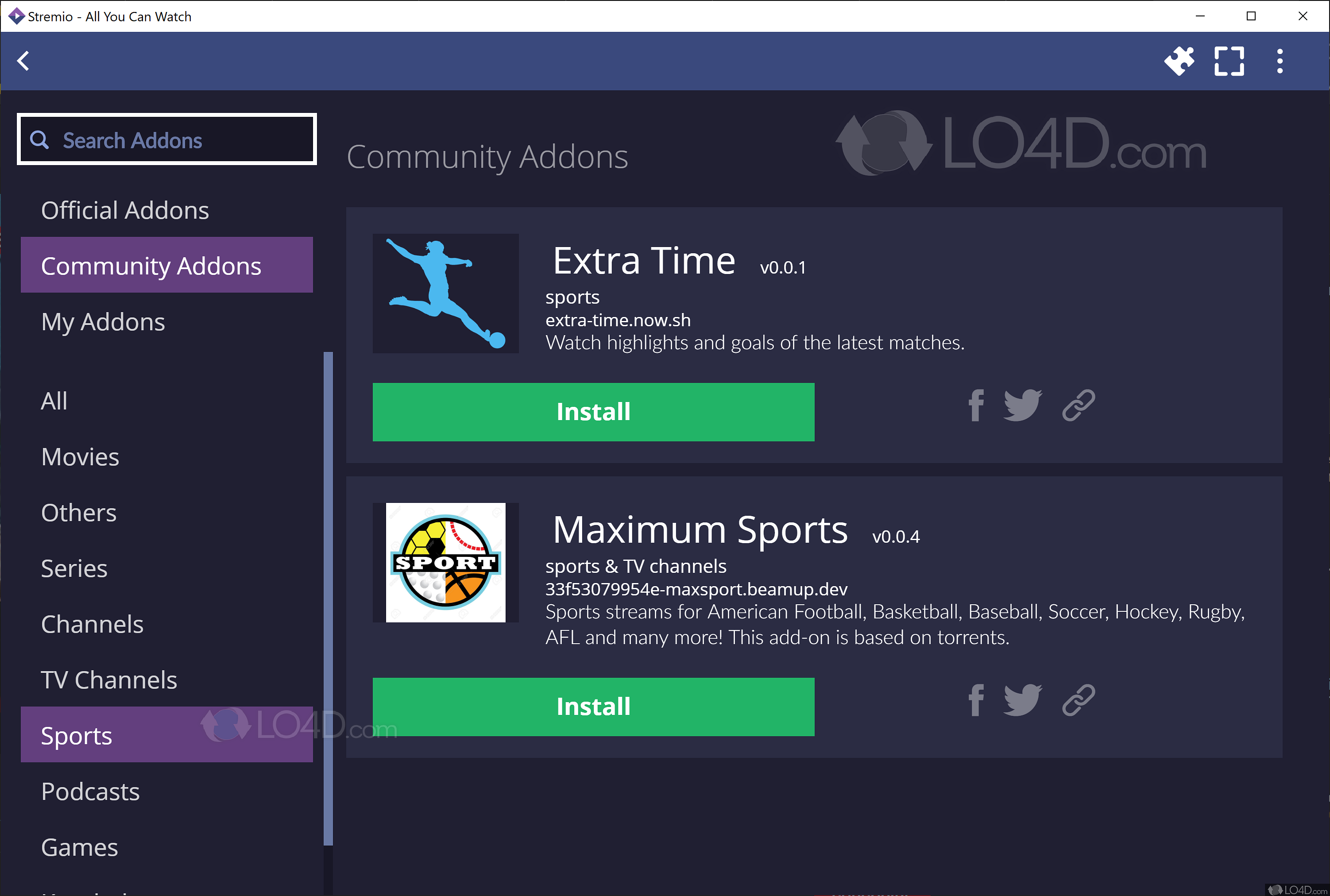1330x896 pixels.
Task: Open the addons puzzle piece icon
Action: coord(1179,61)
